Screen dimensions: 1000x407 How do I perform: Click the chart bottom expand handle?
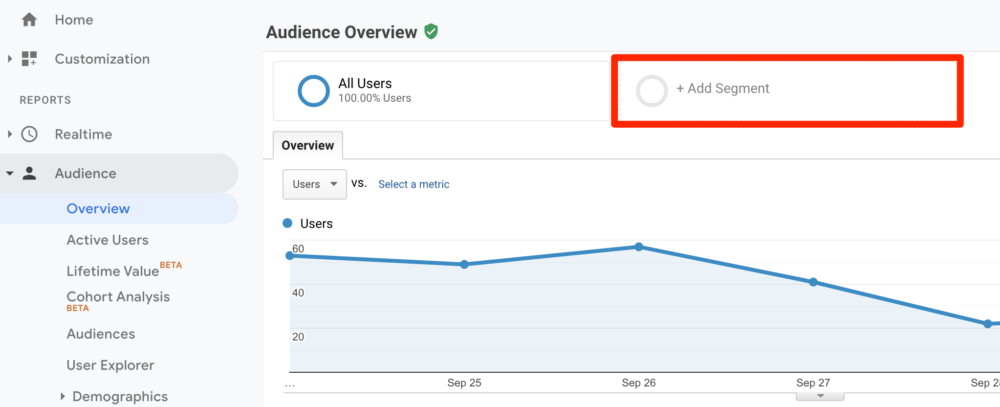[x=820, y=396]
